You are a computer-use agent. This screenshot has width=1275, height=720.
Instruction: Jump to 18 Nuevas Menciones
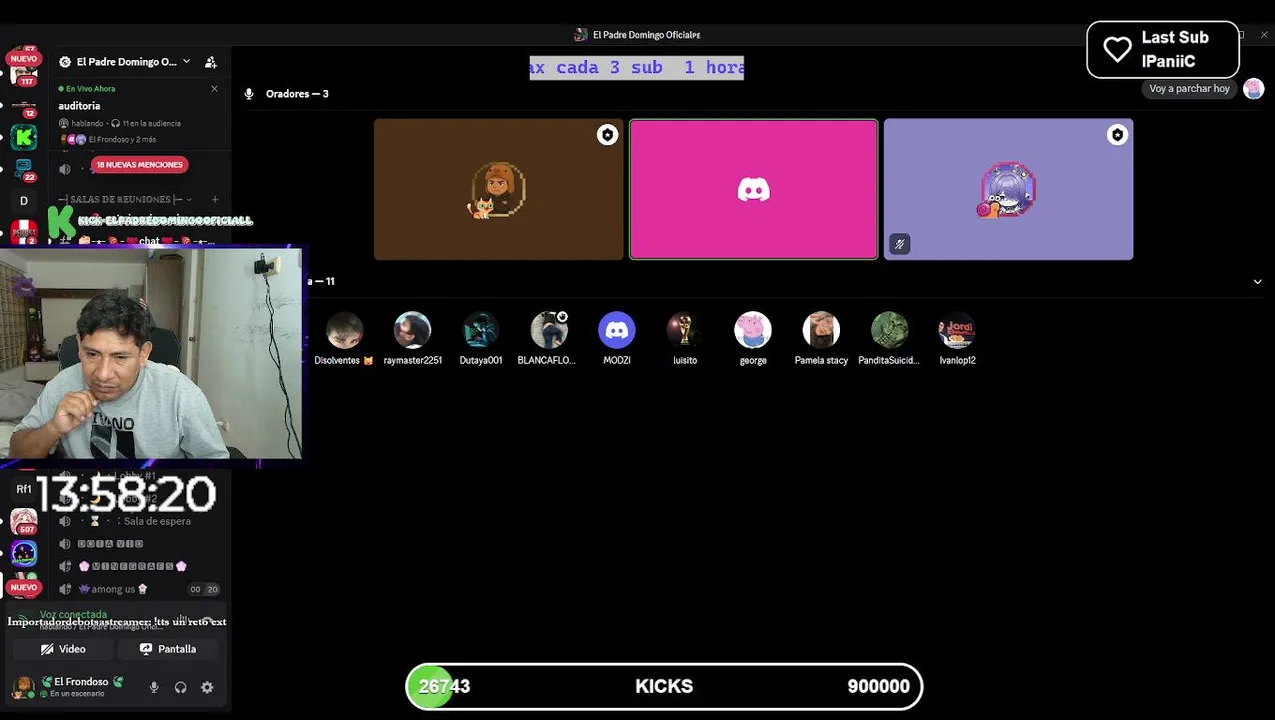point(139,165)
